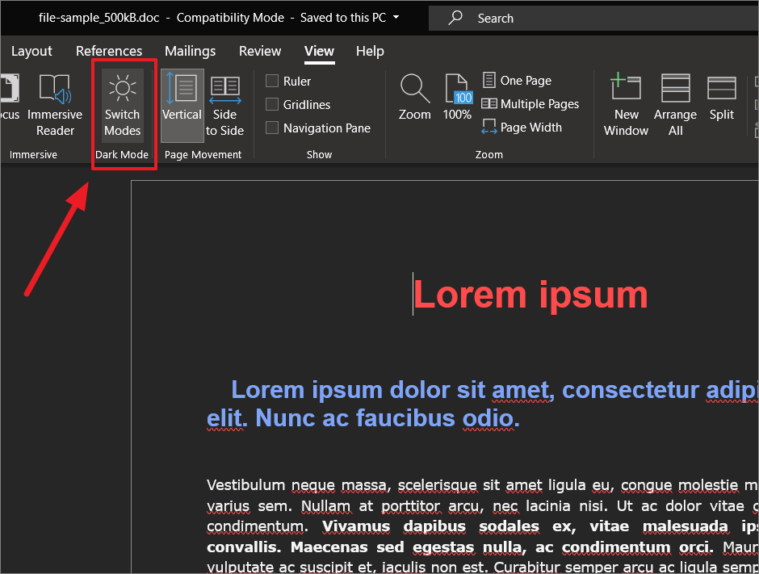Image resolution: width=759 pixels, height=574 pixels.
Task: Click the blue Lorem ipsum dolor subheading
Action: 495,390
